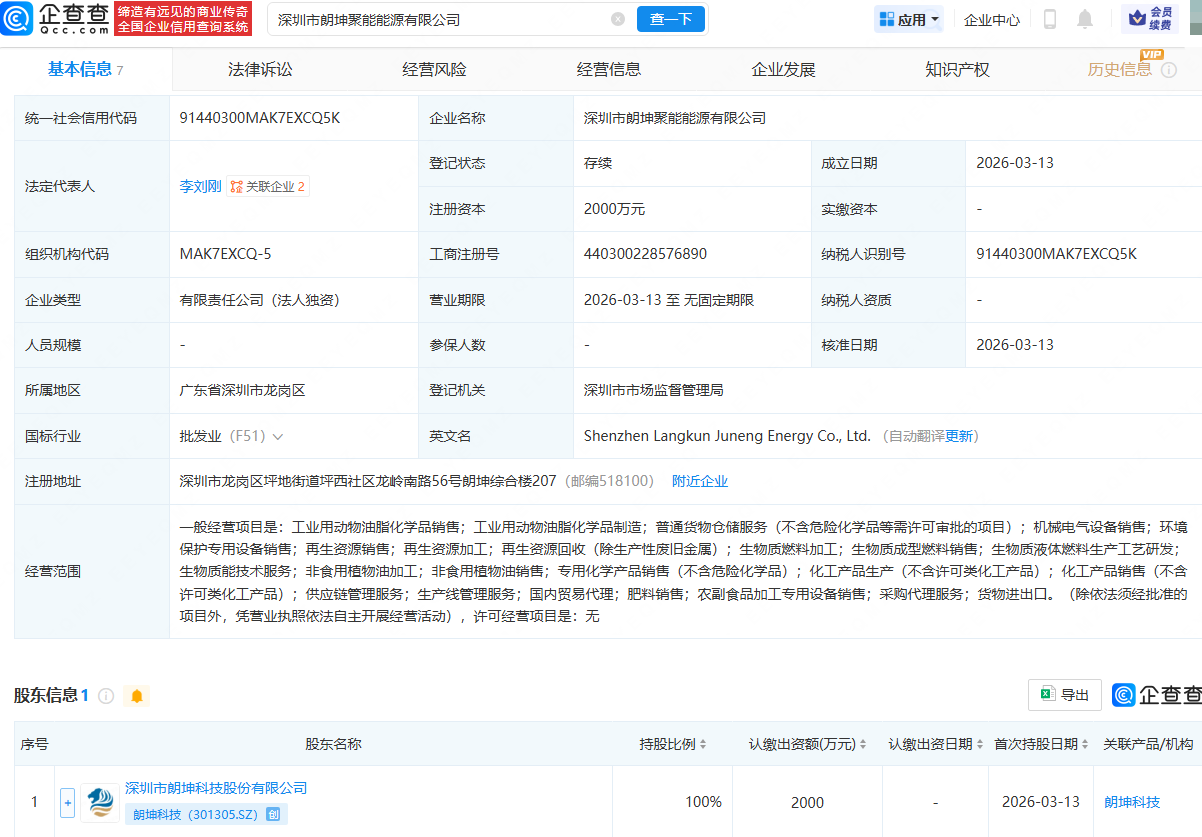Click the info circle beside 股东信息 heading
Screen dimensions: 1202x837
pos(107,696)
